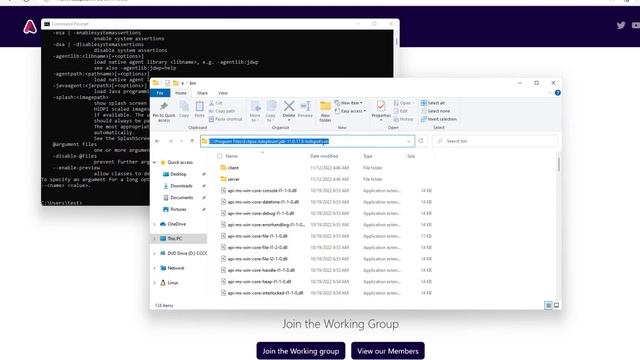
Task: Go up one folder level
Action: tap(192, 141)
